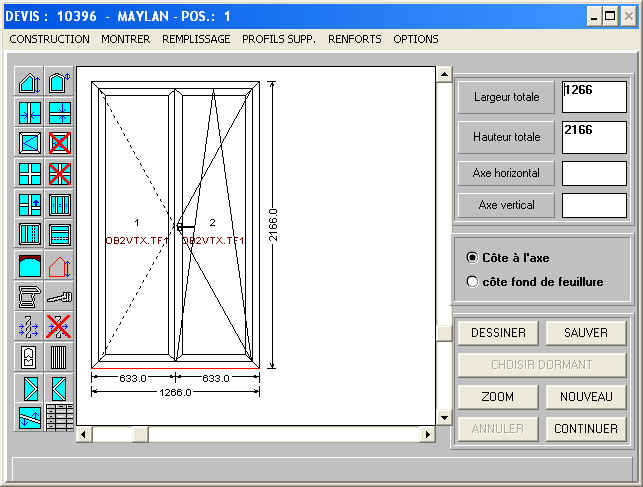
Task: Select the sloped-top window shape tool
Action: click(x=29, y=83)
